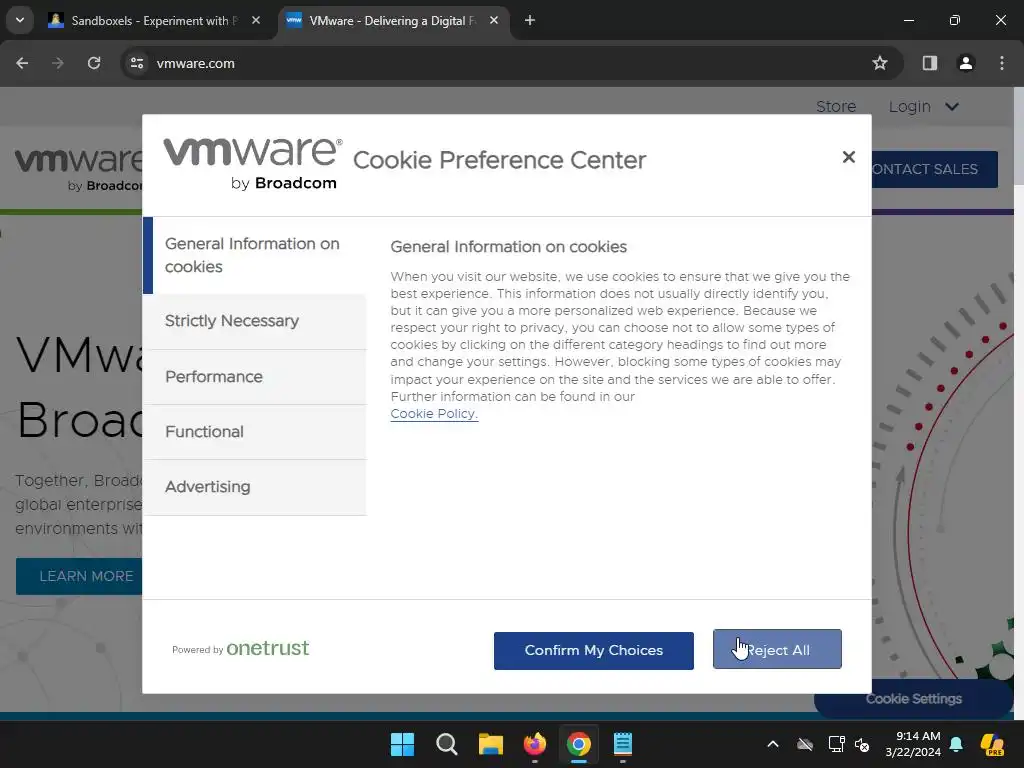Screen dimensions: 1024x768
Task: Open the Advertising cookie category
Action: (x=255, y=487)
